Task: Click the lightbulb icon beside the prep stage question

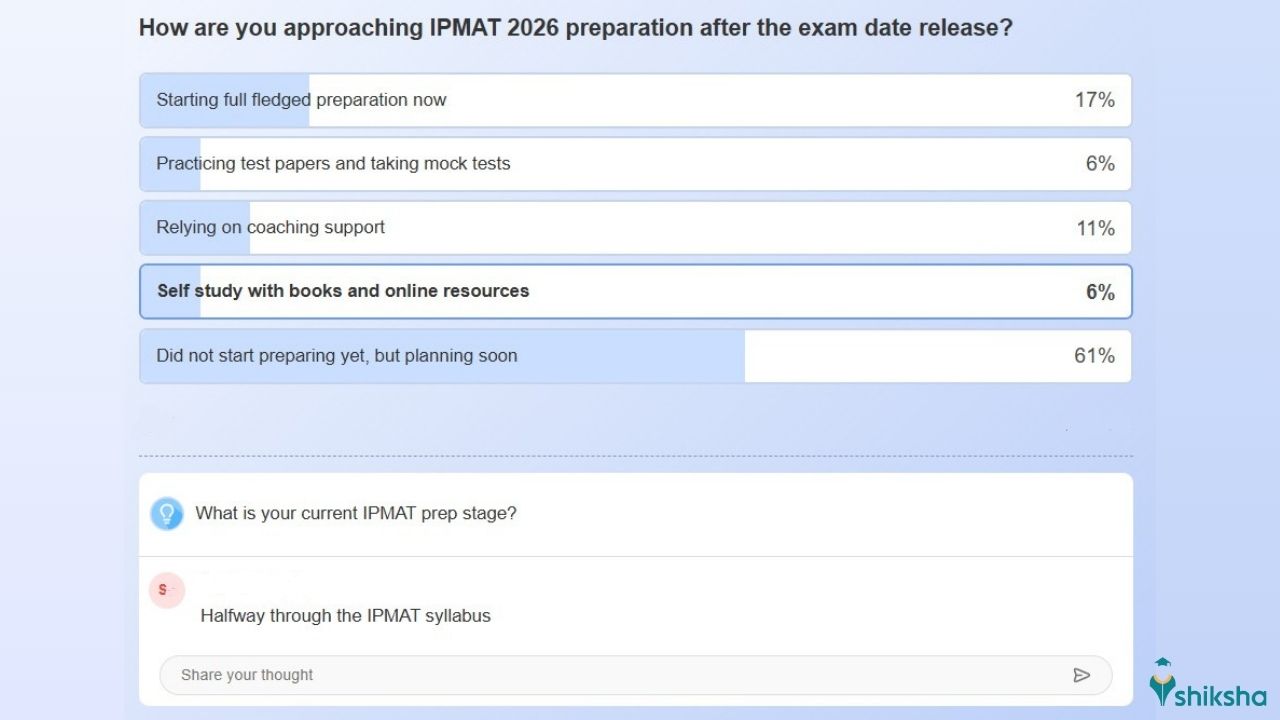Action: (167, 513)
